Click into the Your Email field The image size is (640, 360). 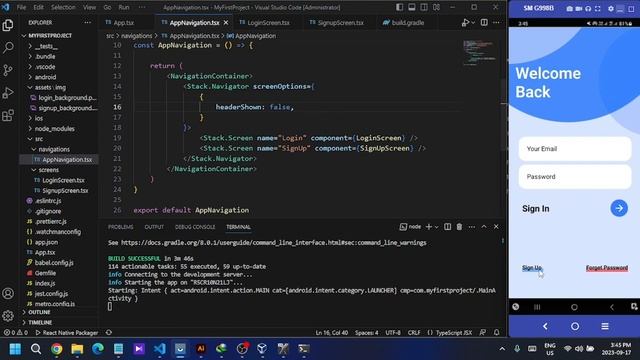575,149
